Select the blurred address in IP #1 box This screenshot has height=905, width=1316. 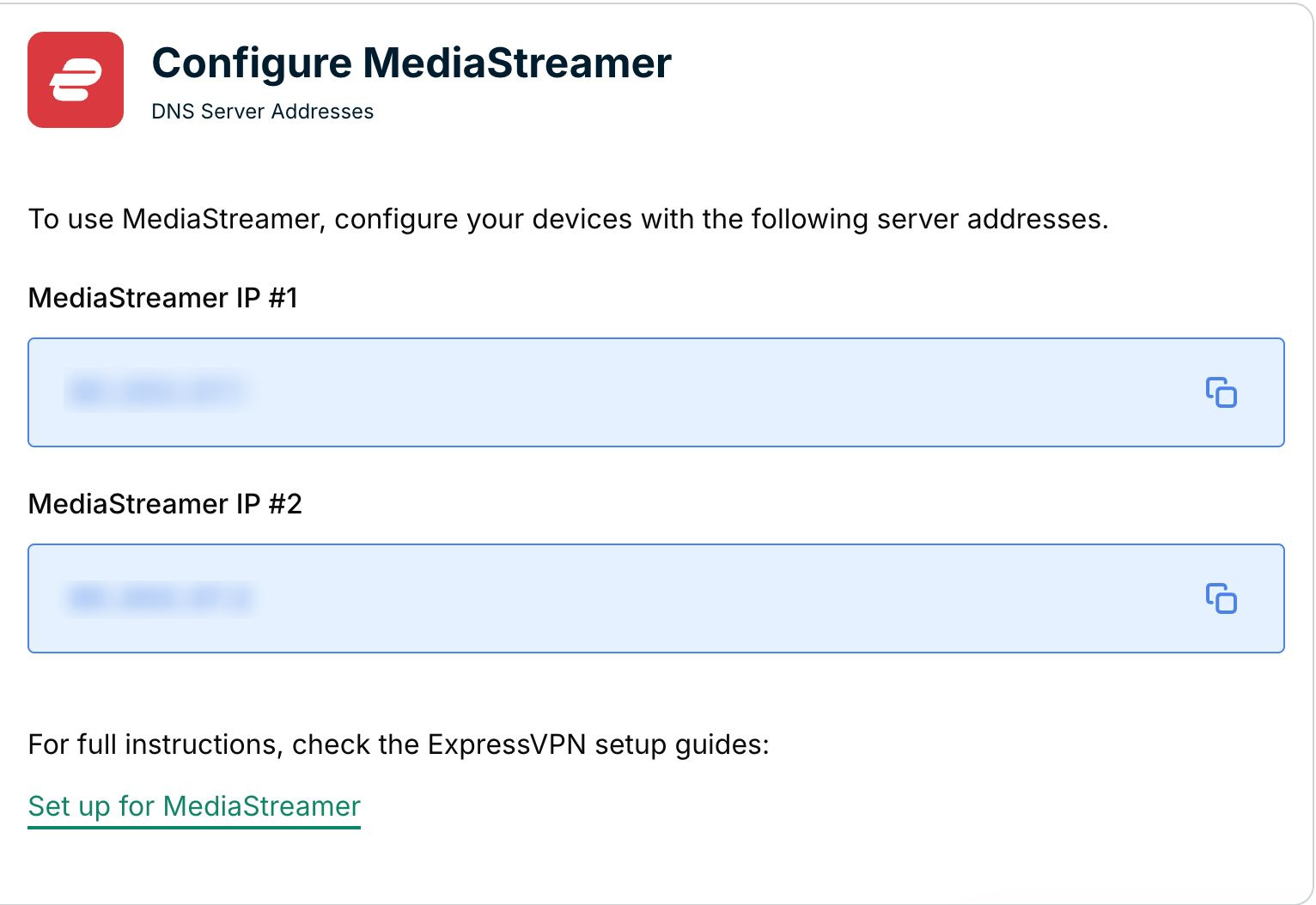click(157, 392)
